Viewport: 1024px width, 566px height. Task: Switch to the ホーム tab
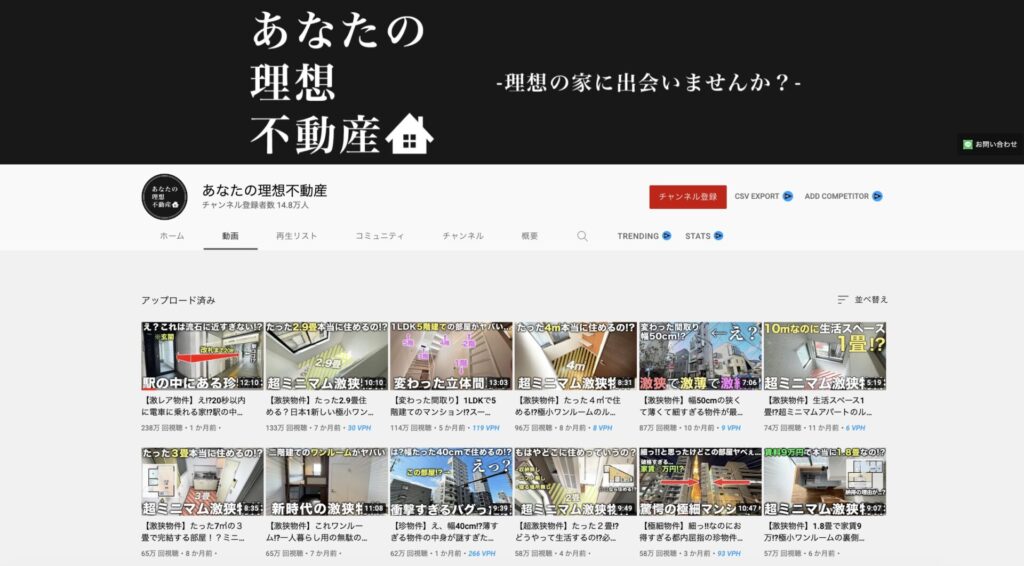pos(172,236)
